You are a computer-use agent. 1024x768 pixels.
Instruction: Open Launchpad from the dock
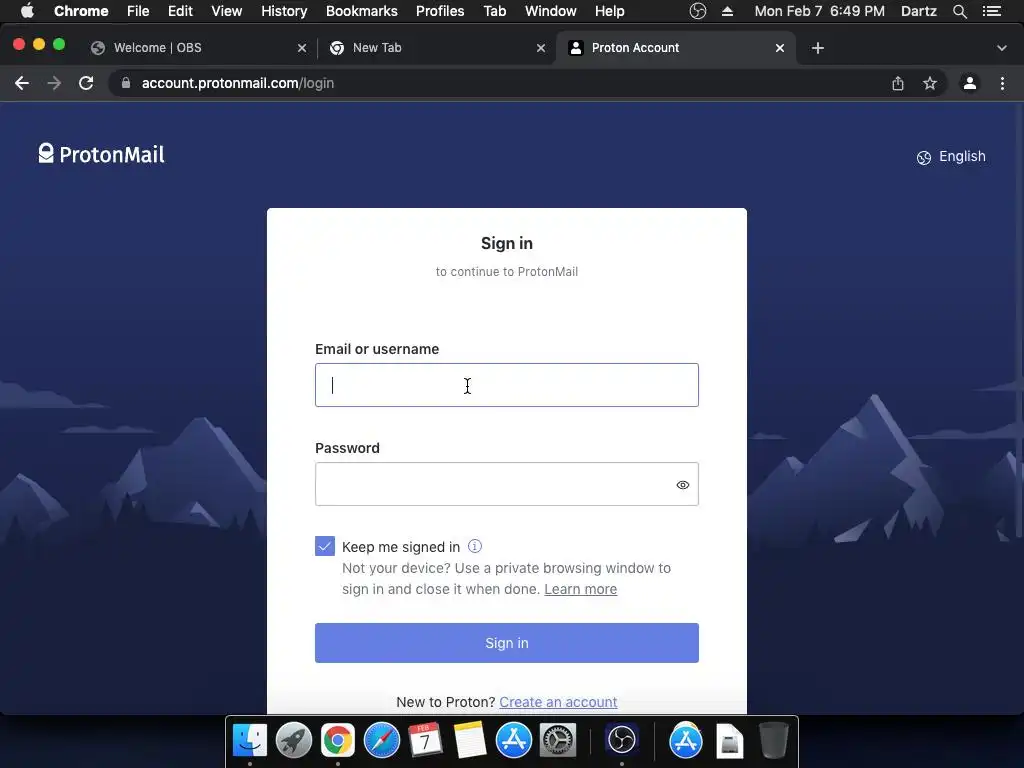(x=294, y=740)
